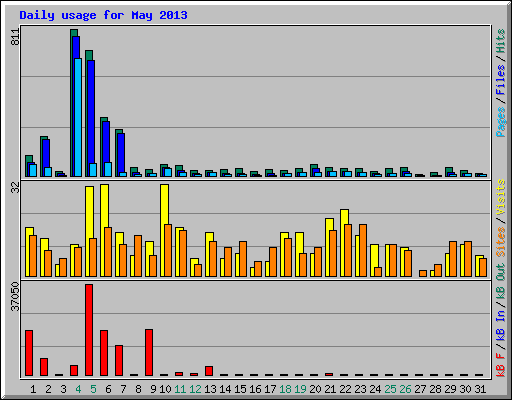Click the tallest cyan Pages bar on day 4
Viewport: 512px width, 400px height.
pos(78,118)
